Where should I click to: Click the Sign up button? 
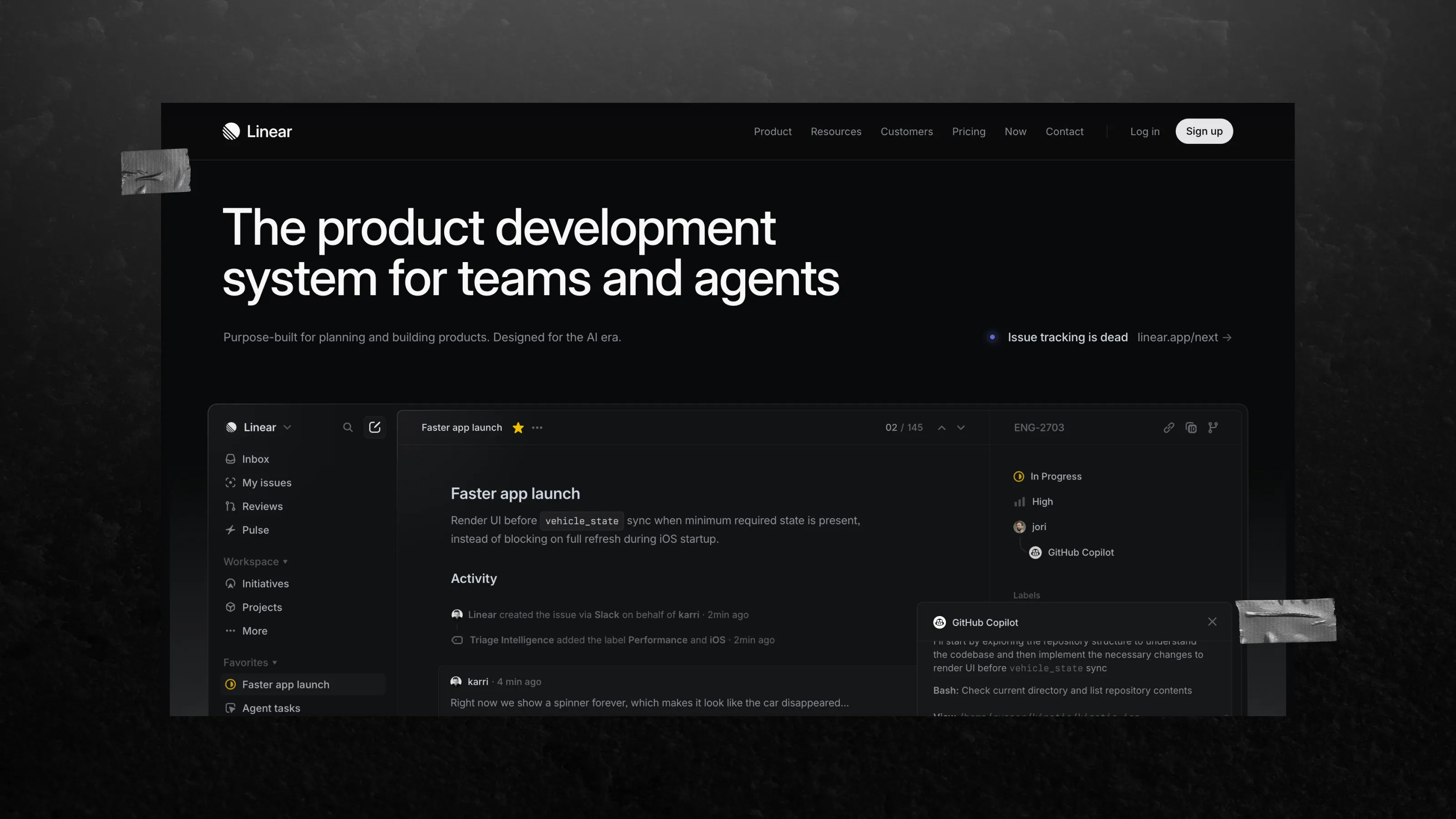pos(1204,131)
